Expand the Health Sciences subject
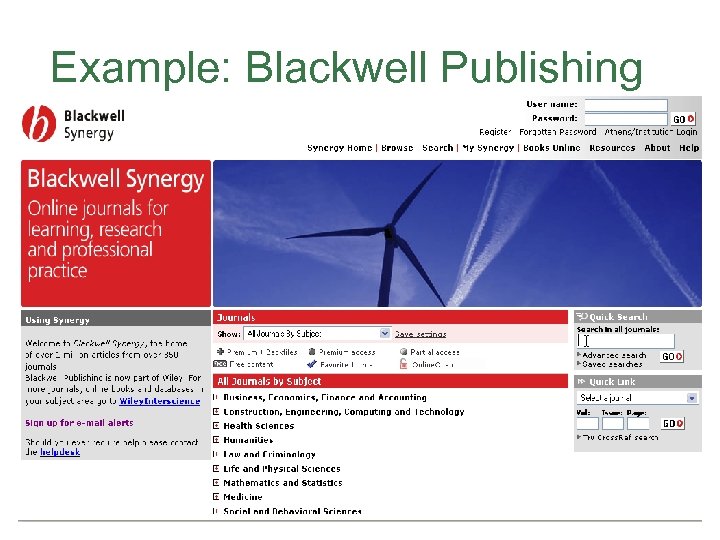 click(216, 426)
